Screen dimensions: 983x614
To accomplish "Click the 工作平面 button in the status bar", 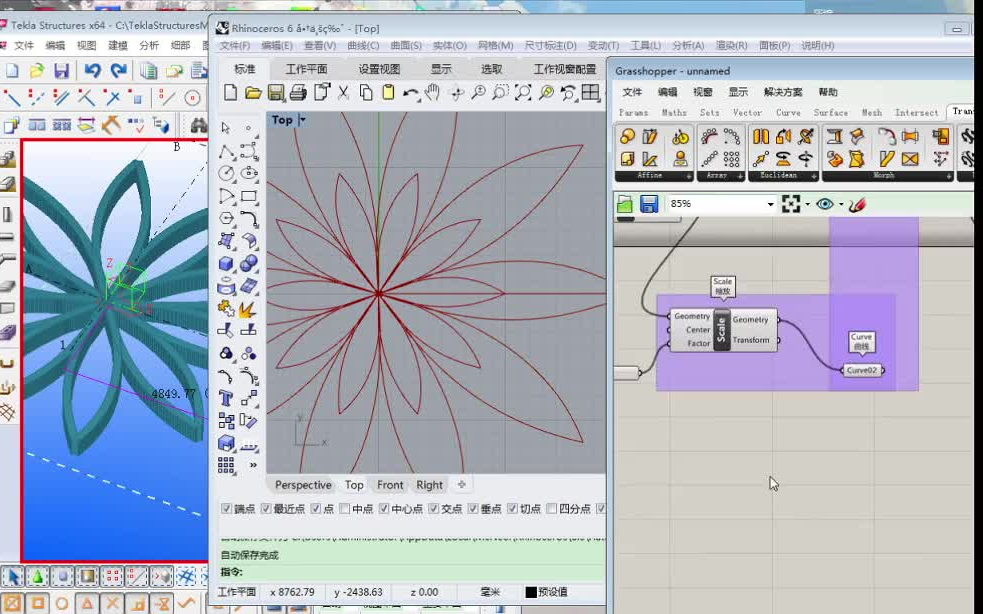I will pos(239,592).
